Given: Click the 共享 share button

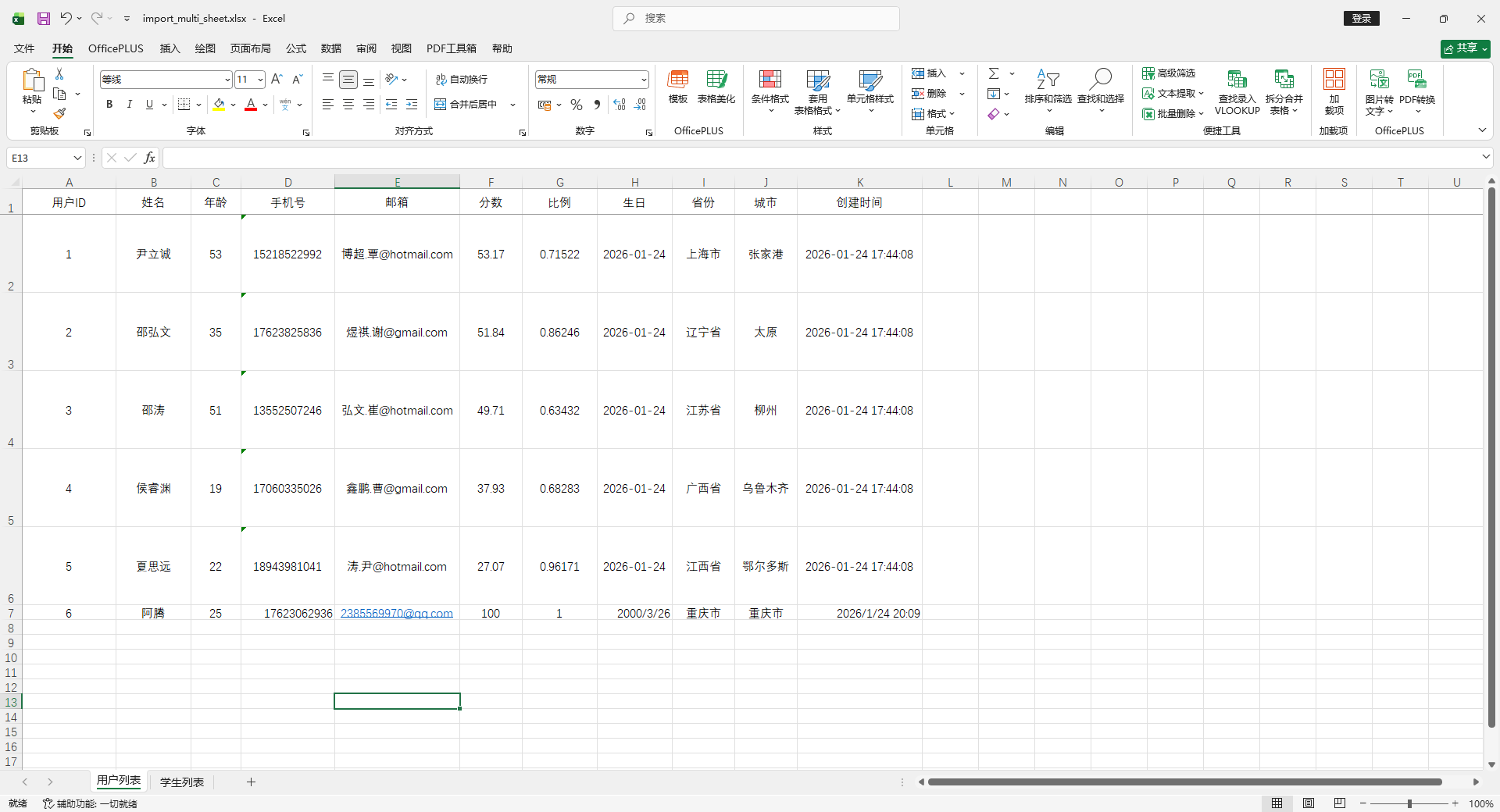Looking at the screenshot, I should (1465, 48).
